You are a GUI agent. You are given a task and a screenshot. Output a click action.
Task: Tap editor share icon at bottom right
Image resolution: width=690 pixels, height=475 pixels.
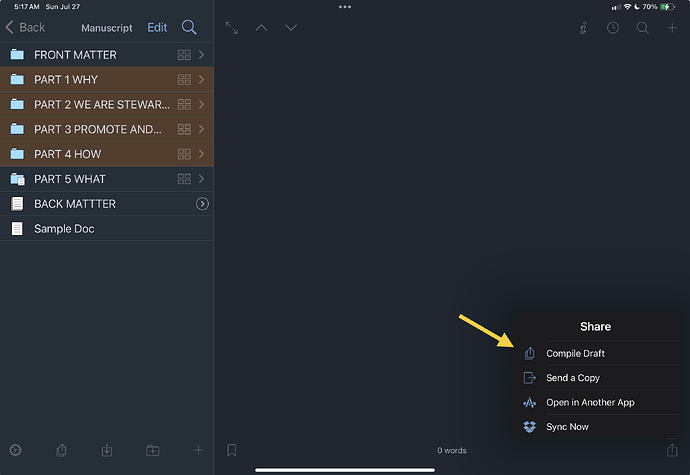tap(672, 450)
